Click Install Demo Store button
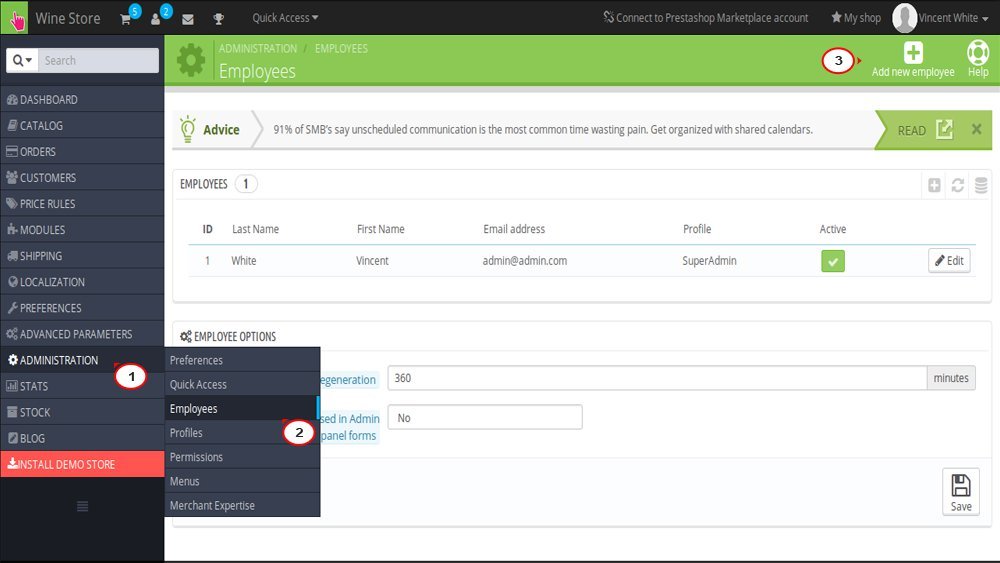 [x=82, y=464]
